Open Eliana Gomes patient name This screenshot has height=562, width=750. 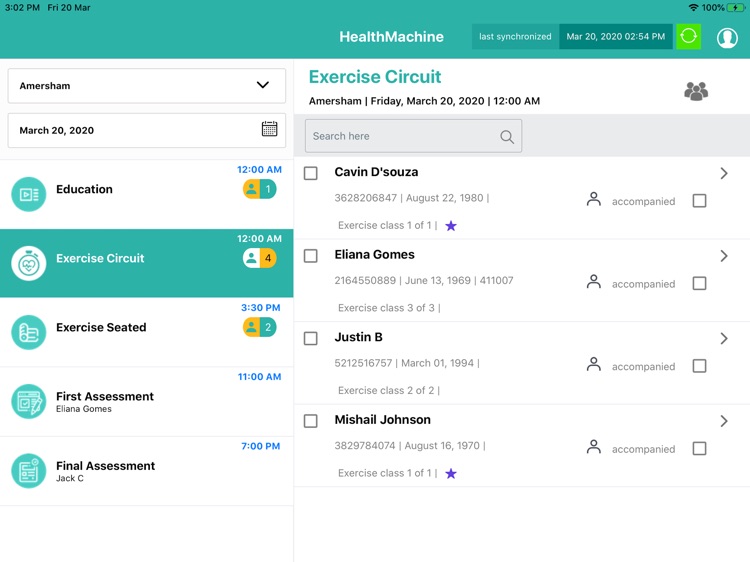(374, 254)
